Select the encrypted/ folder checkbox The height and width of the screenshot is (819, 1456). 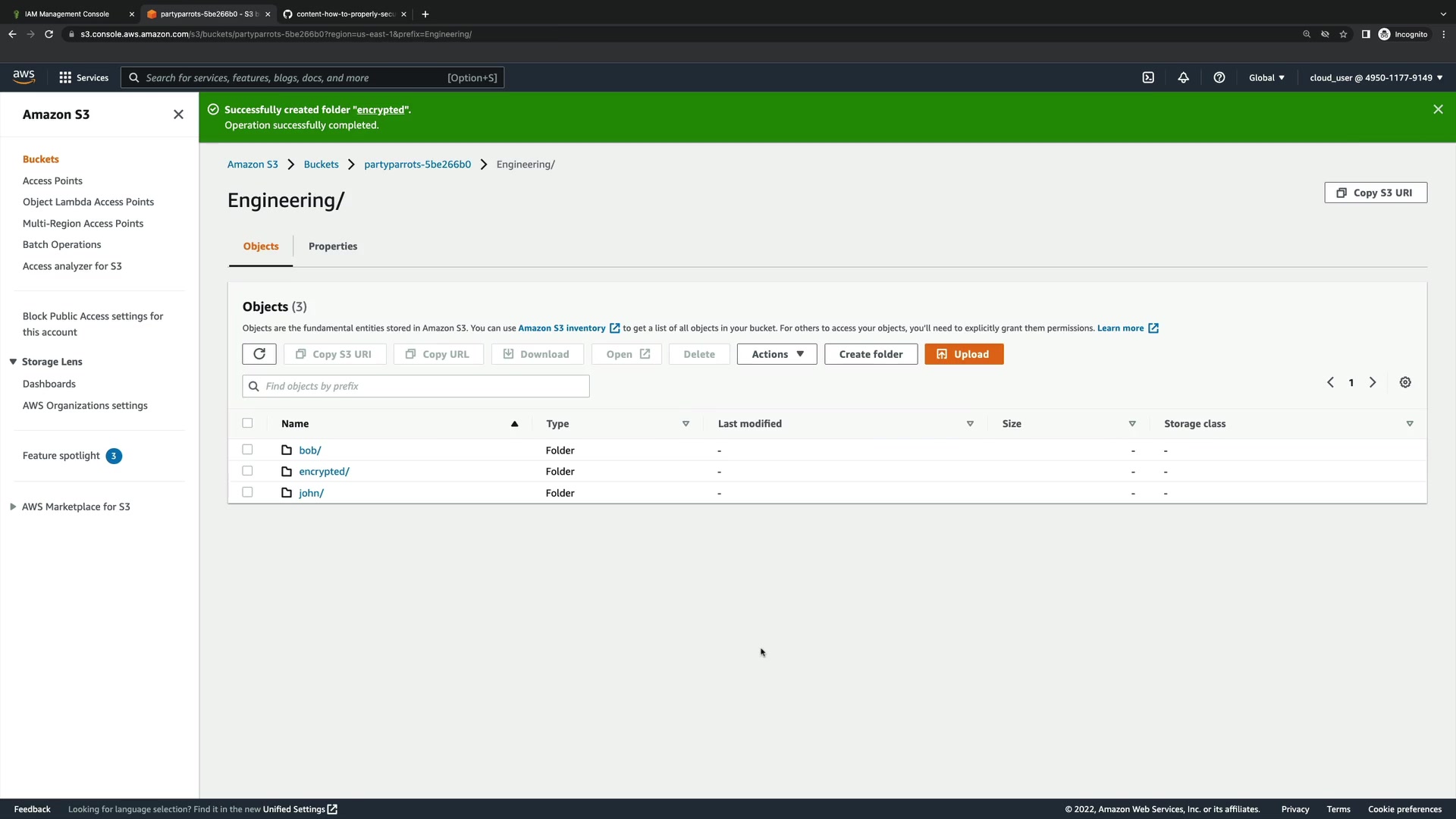coord(247,471)
